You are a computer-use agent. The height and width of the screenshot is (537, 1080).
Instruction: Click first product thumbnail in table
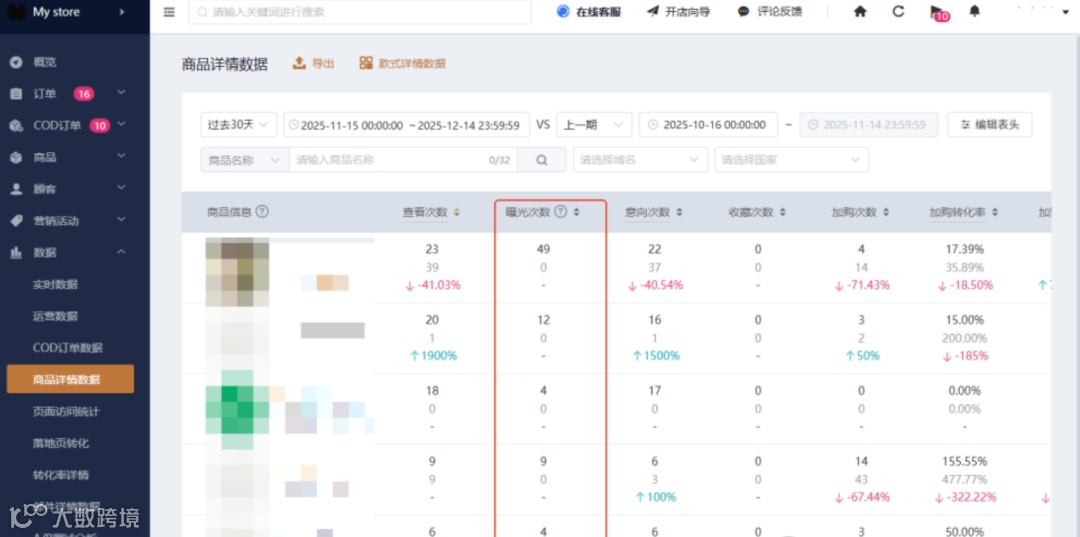click(238, 272)
